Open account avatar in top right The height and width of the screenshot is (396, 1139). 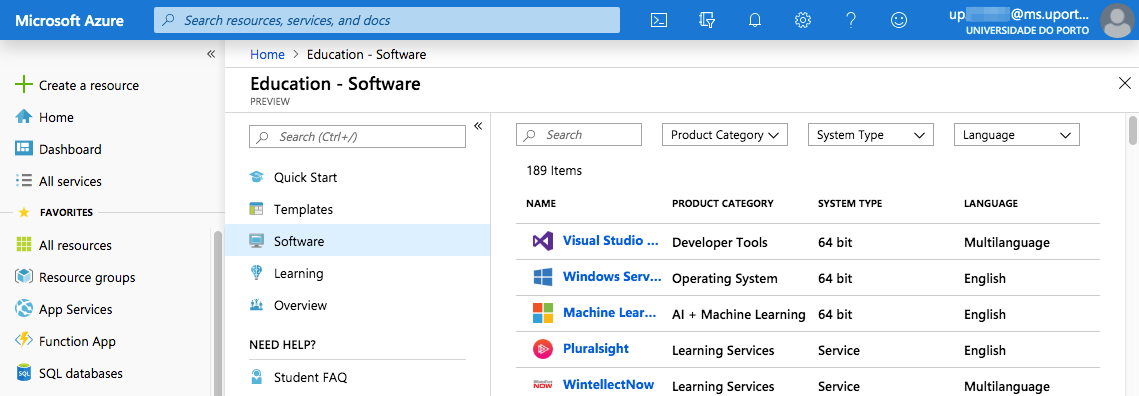(x=1119, y=20)
